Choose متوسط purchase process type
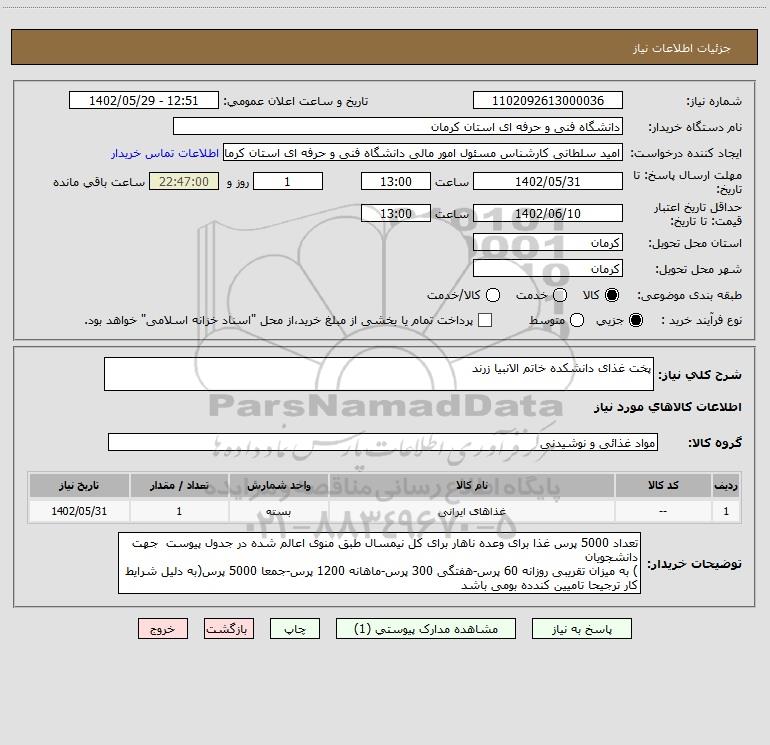The height and width of the screenshot is (745, 770). click(x=577, y=320)
